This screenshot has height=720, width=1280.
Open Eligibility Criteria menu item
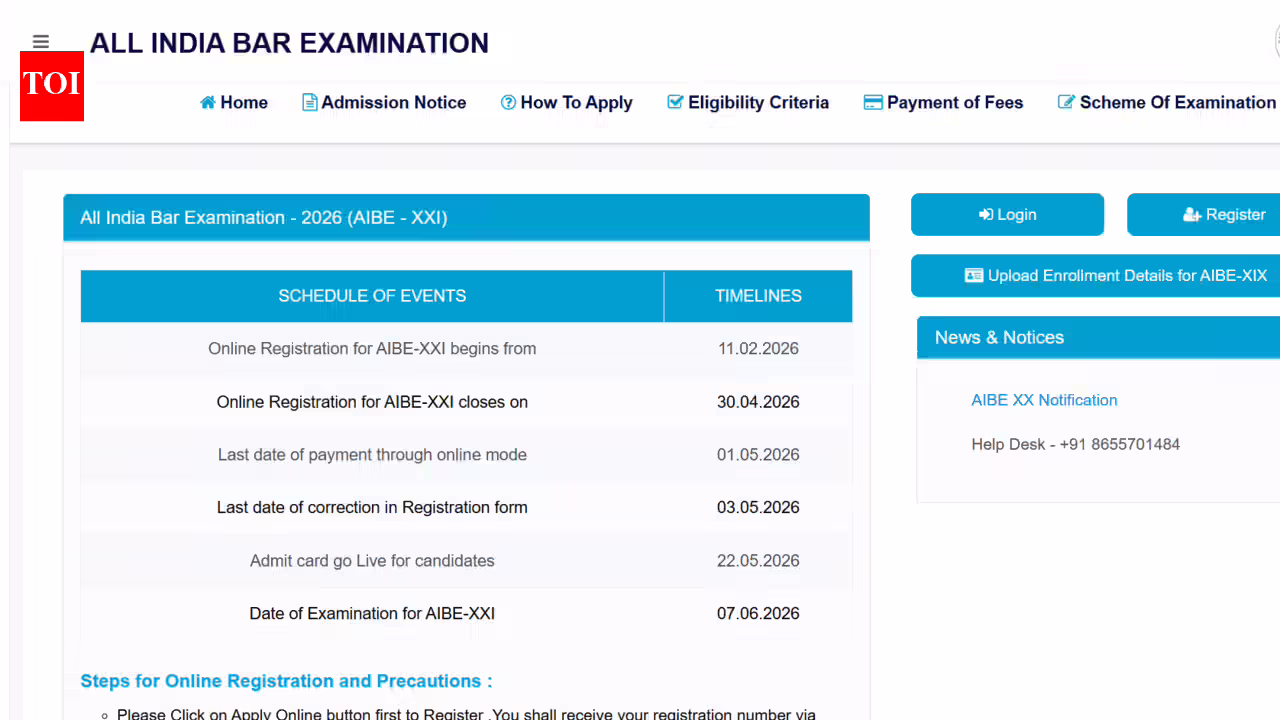[748, 102]
